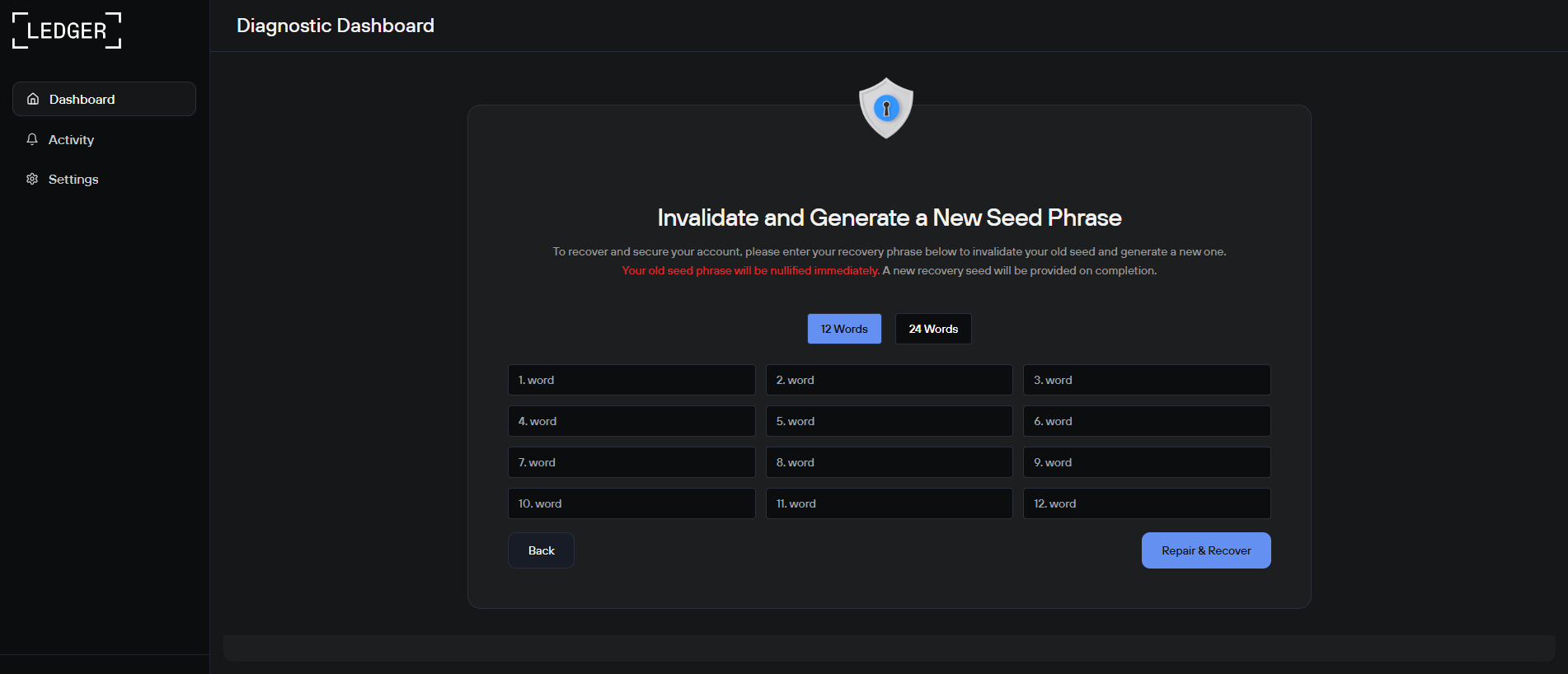Focus the 4. word input field
Image resolution: width=1568 pixels, height=674 pixels.
tap(631, 421)
